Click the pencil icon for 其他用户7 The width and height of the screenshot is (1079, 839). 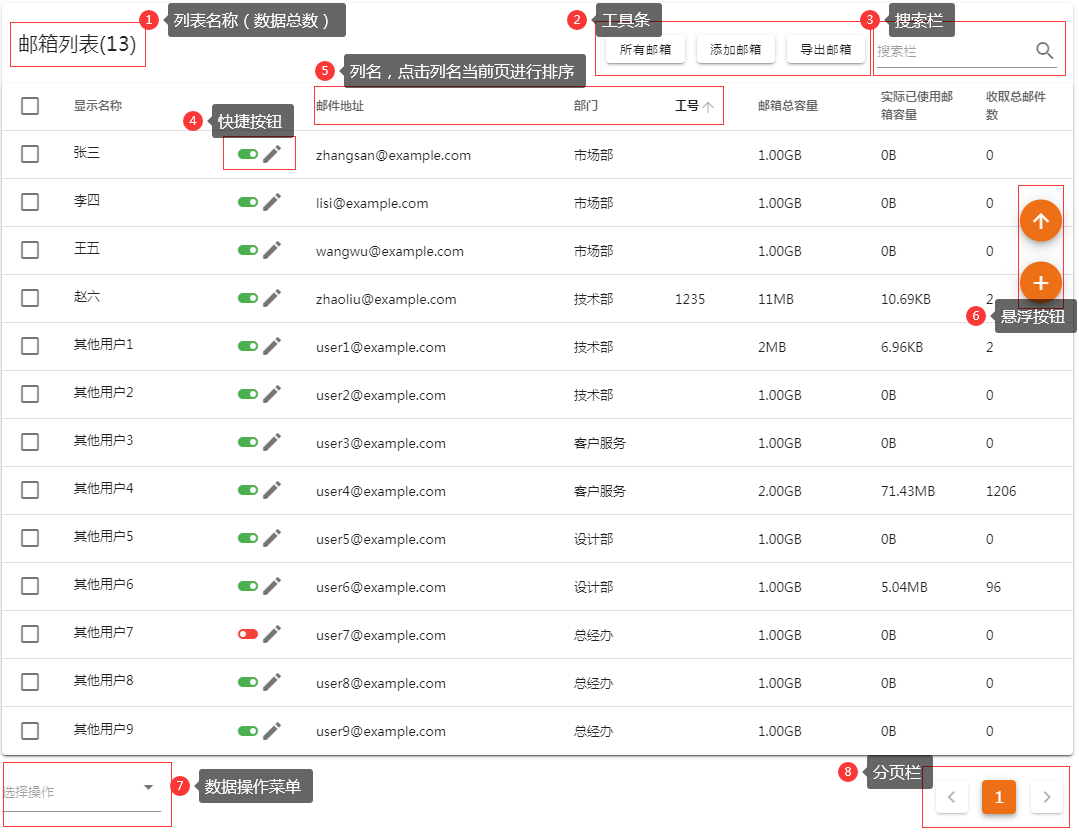click(x=272, y=634)
